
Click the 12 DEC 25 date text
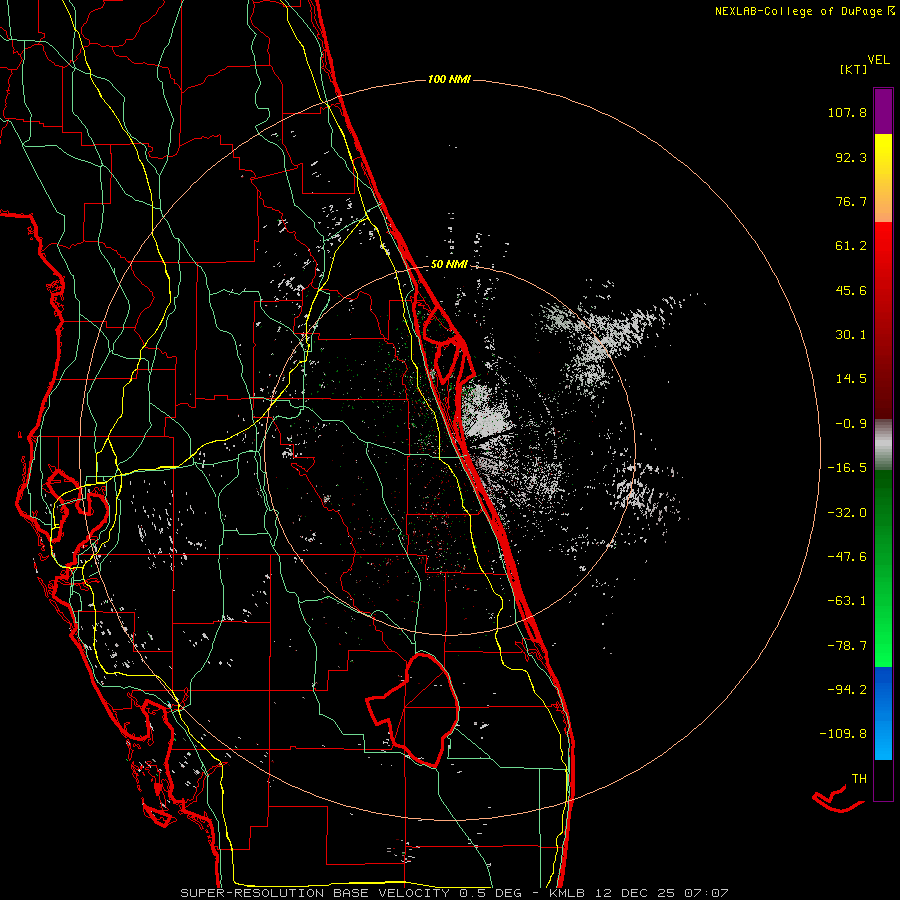point(633,893)
